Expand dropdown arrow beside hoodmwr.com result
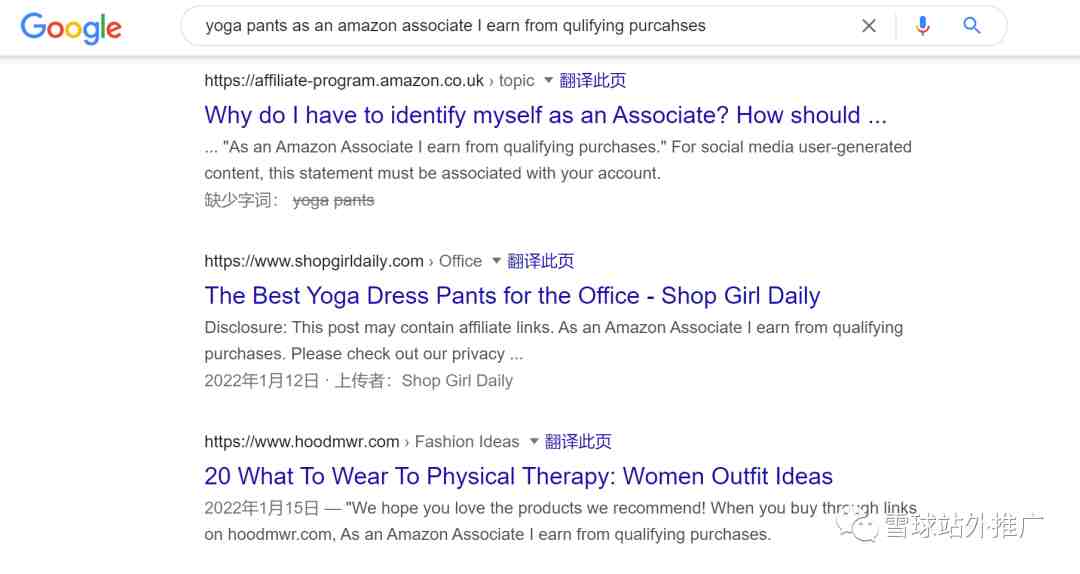The height and width of the screenshot is (574, 1080). 534,441
